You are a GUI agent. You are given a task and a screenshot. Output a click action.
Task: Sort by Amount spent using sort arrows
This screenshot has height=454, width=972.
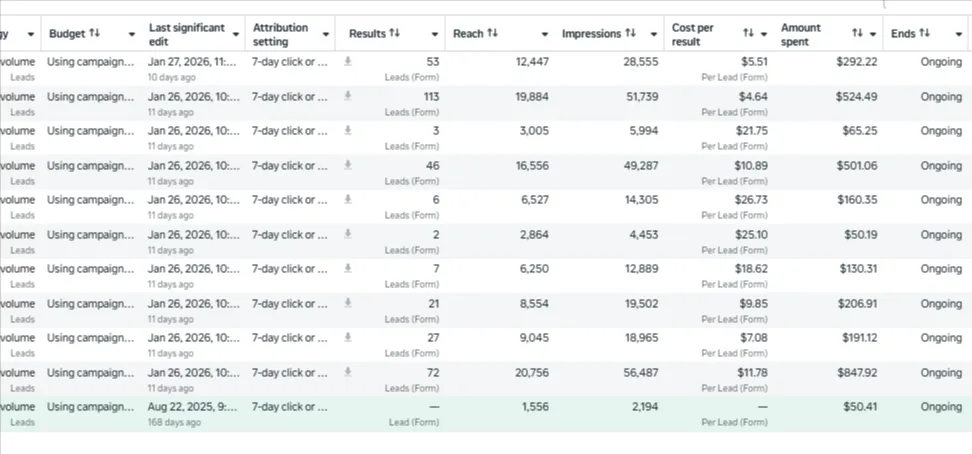(x=857, y=34)
